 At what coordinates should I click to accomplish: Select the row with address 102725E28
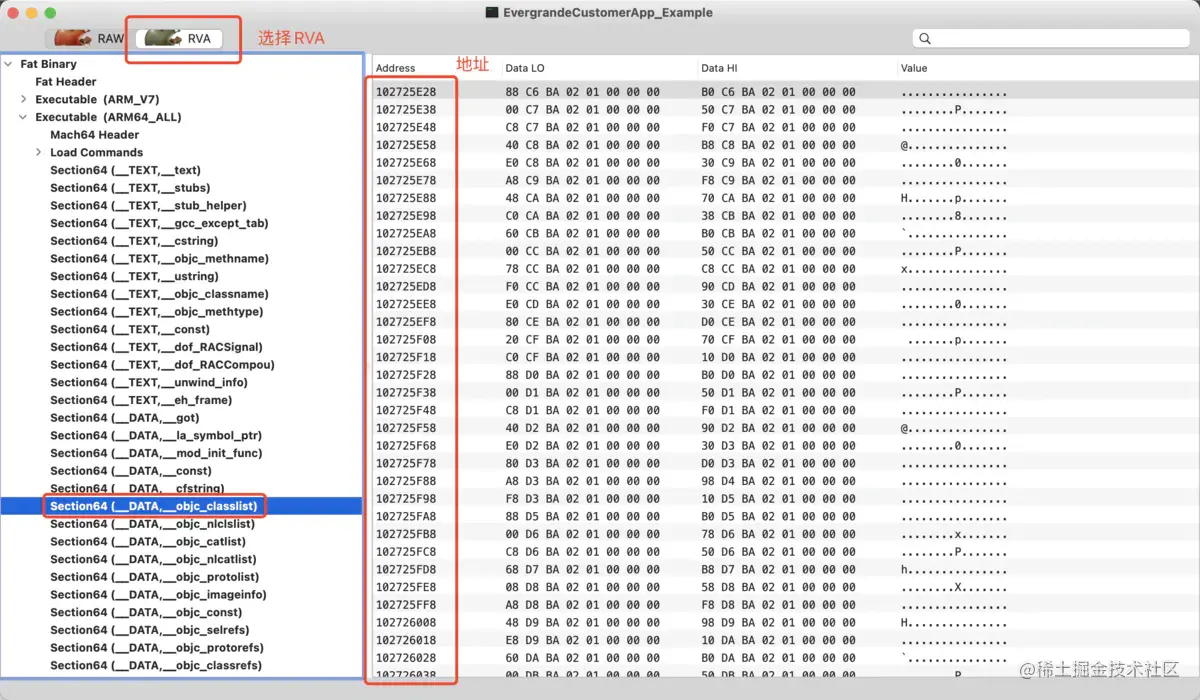click(784, 92)
